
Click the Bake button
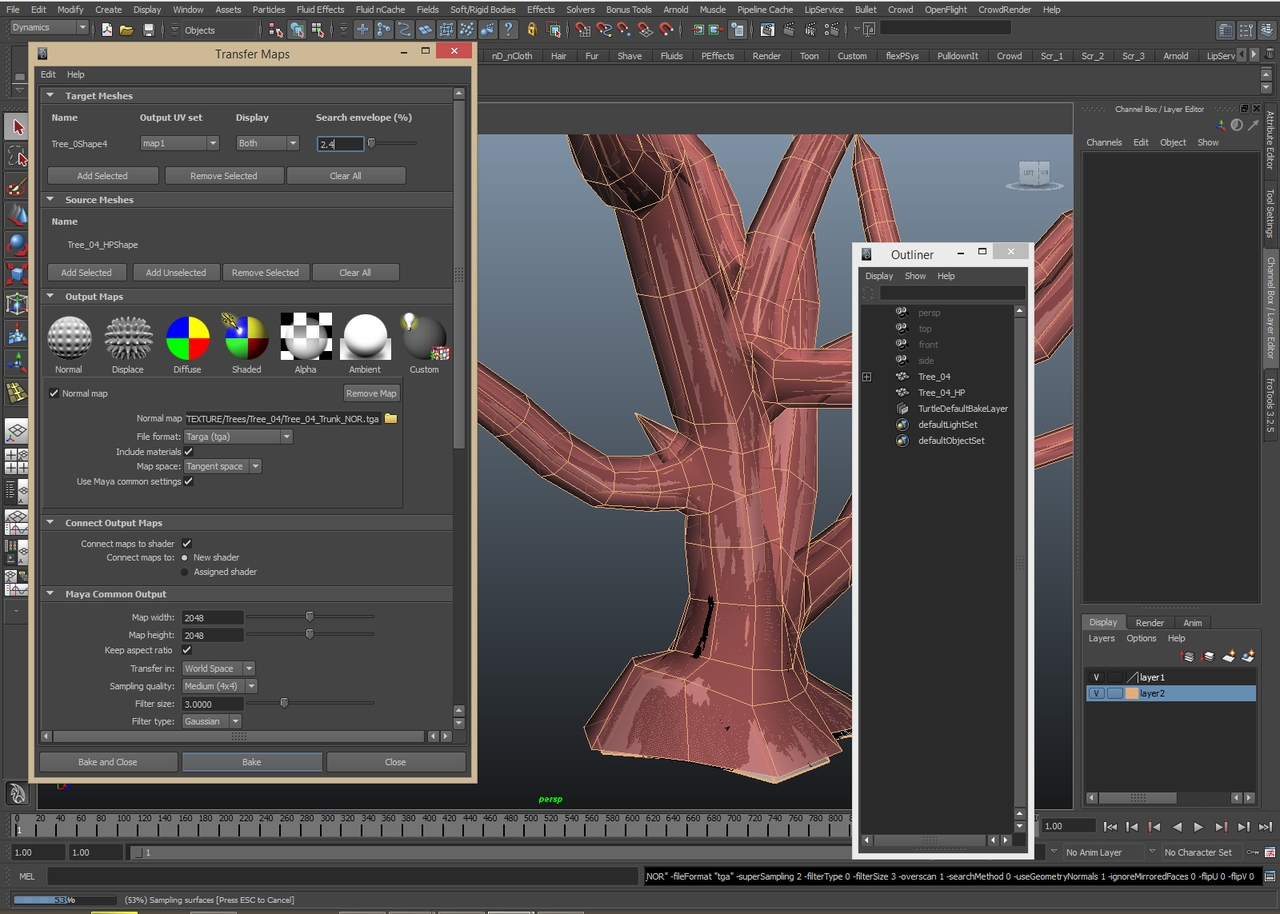click(x=252, y=762)
